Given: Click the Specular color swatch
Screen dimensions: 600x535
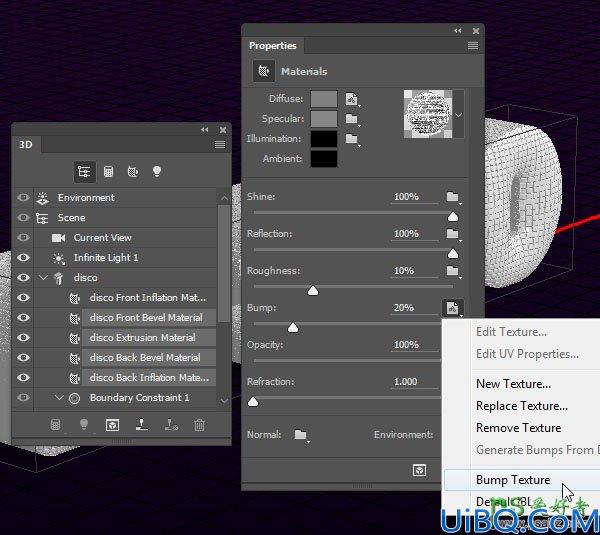Looking at the screenshot, I should [324, 119].
